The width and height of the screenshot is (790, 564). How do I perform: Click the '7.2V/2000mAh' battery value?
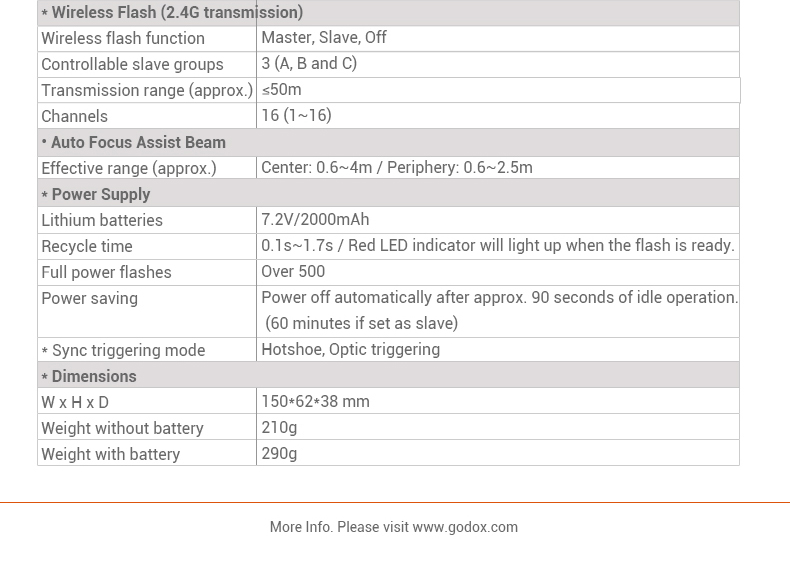(x=315, y=220)
